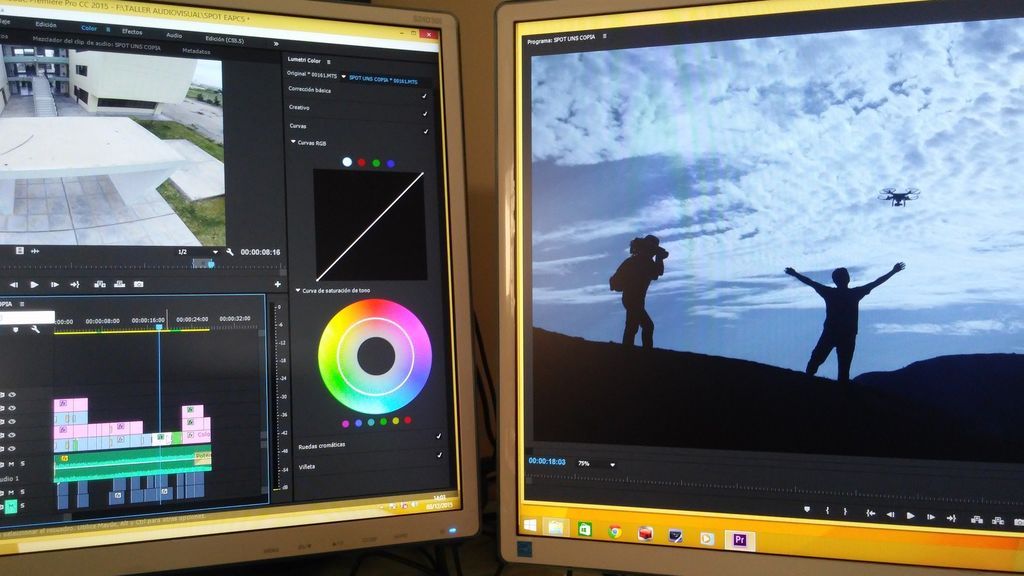Expand the Viñeta section
Screen dimensions: 1024x576
(307, 466)
